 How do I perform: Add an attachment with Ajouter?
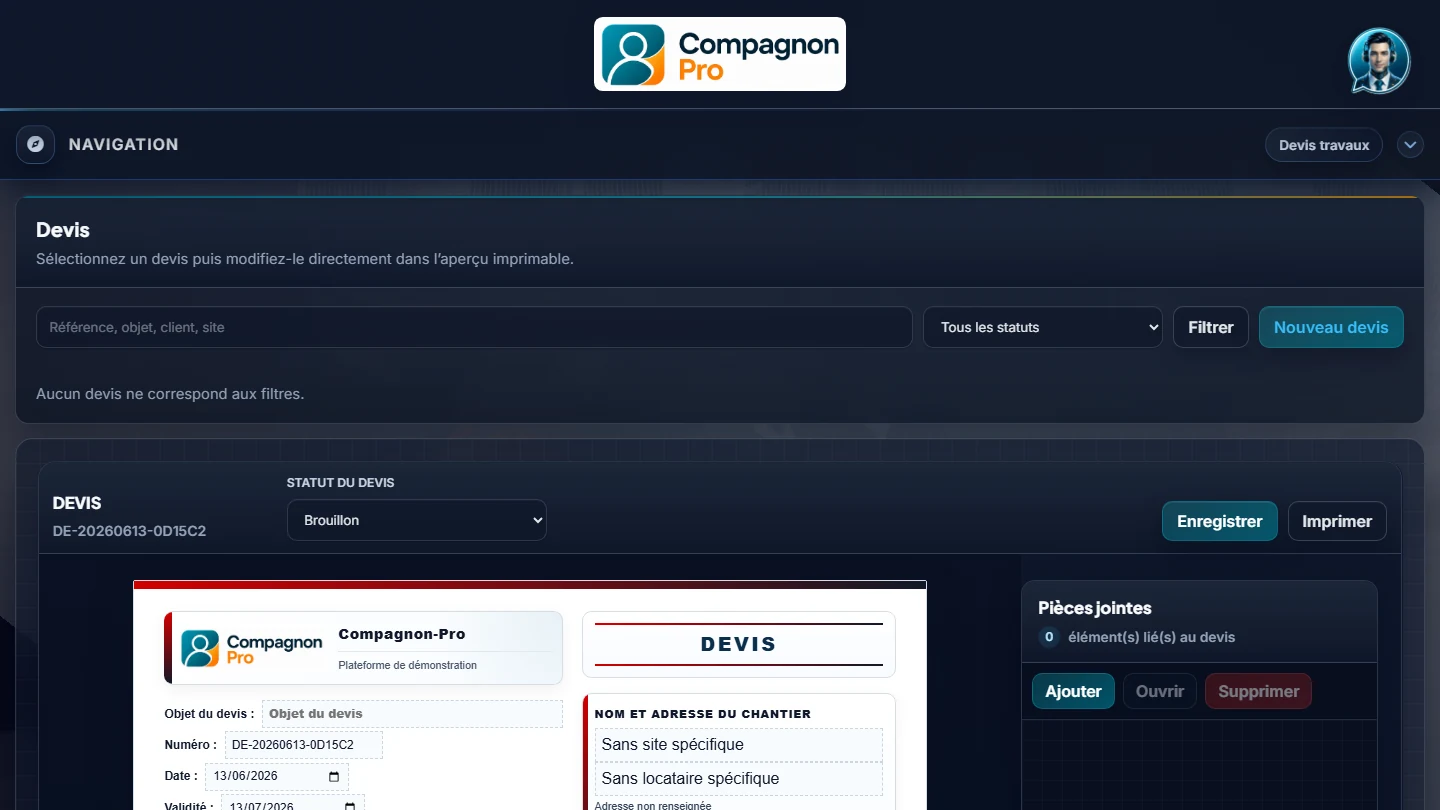pyautogui.click(x=1073, y=691)
